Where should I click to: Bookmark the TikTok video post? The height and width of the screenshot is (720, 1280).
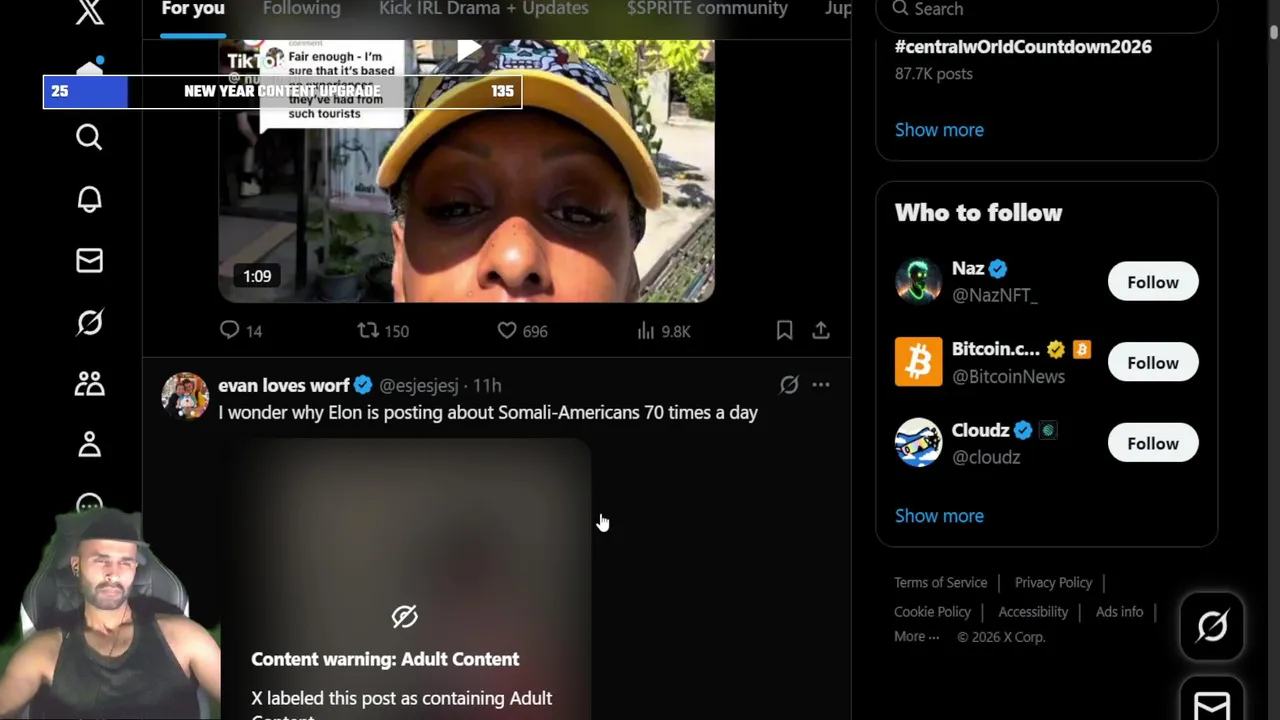[x=785, y=330]
